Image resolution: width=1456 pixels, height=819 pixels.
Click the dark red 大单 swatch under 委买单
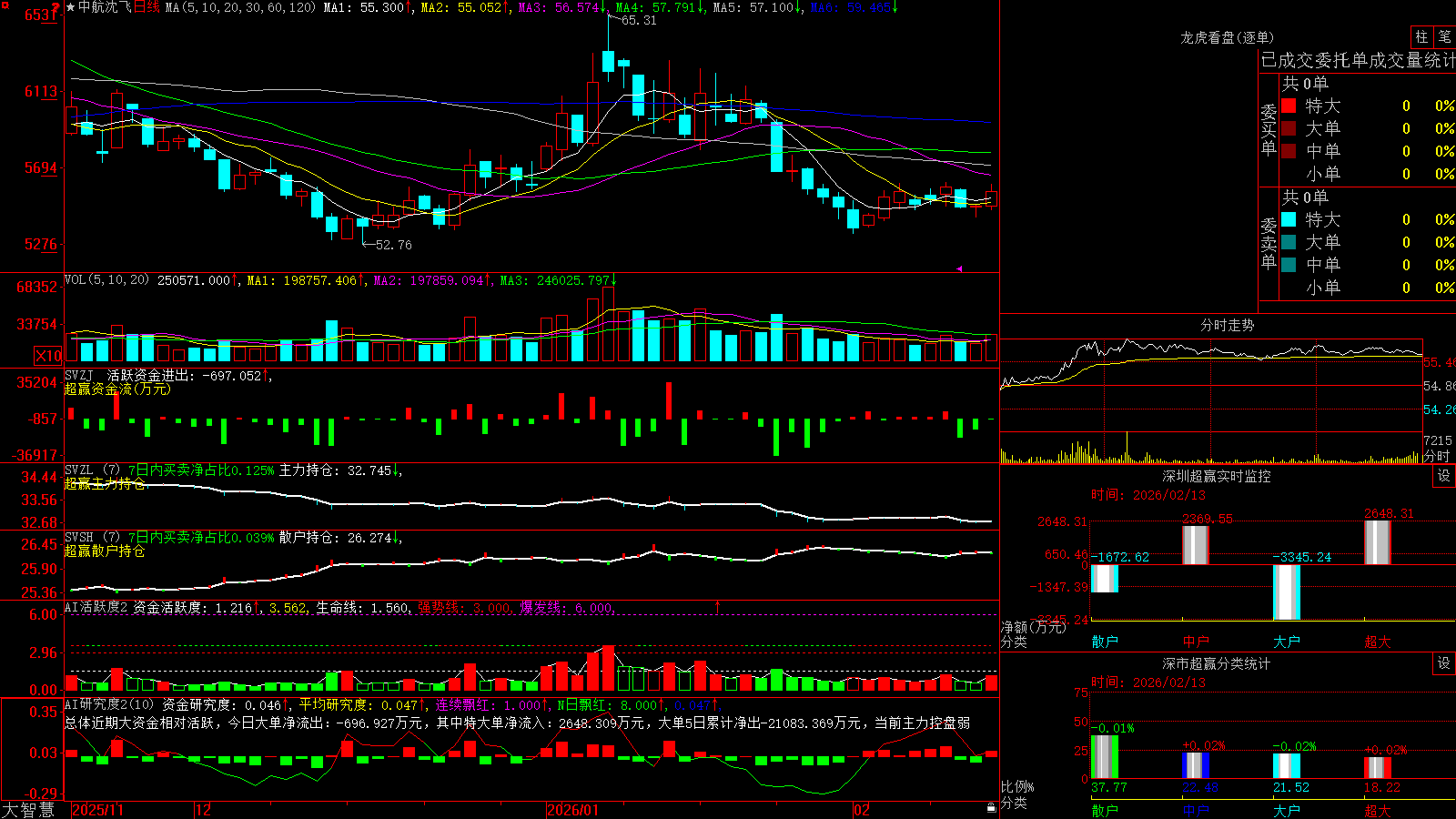1289,128
